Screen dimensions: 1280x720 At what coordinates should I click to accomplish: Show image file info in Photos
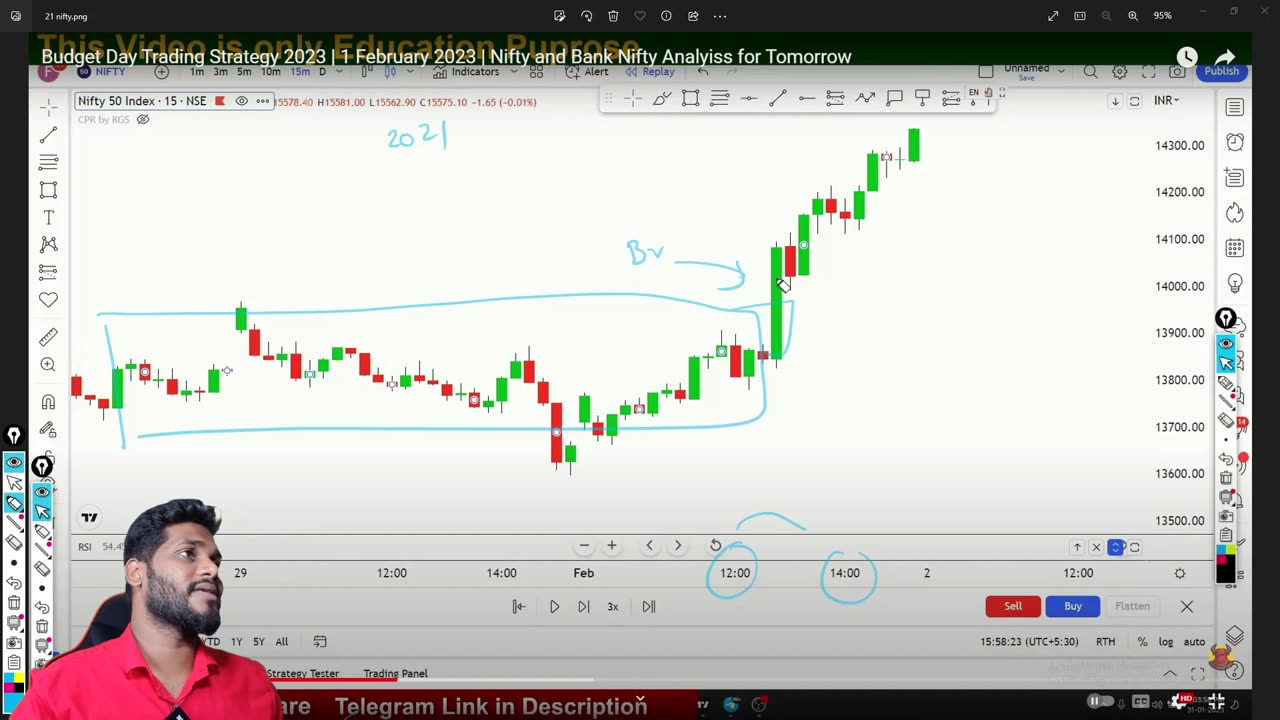(x=666, y=16)
